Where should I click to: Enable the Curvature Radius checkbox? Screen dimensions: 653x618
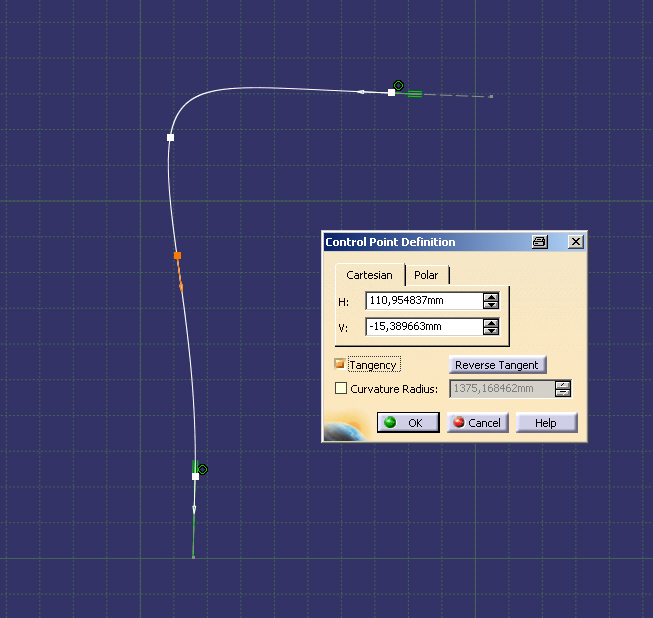(x=341, y=388)
